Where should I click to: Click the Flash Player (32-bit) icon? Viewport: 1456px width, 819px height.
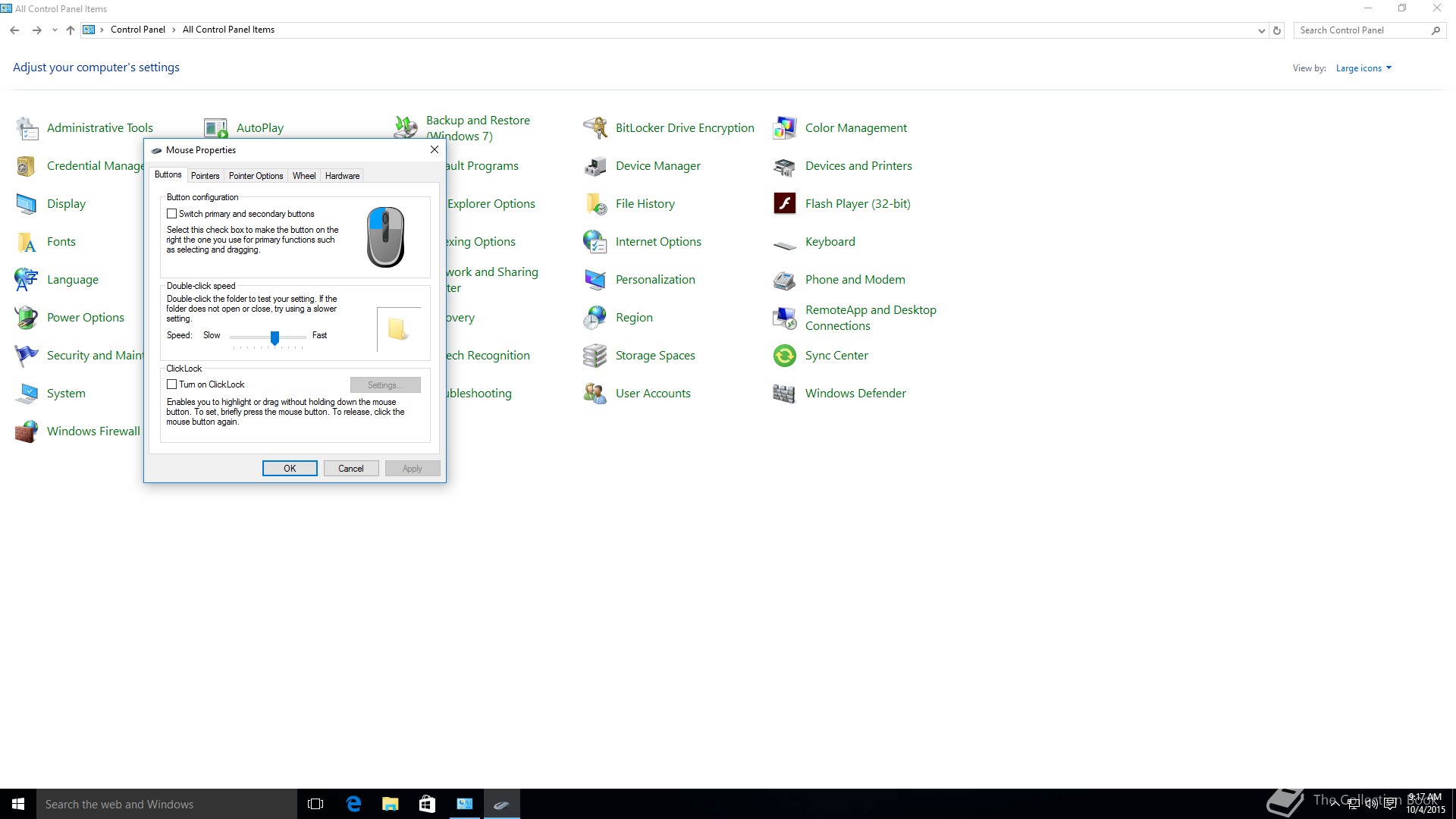click(785, 204)
